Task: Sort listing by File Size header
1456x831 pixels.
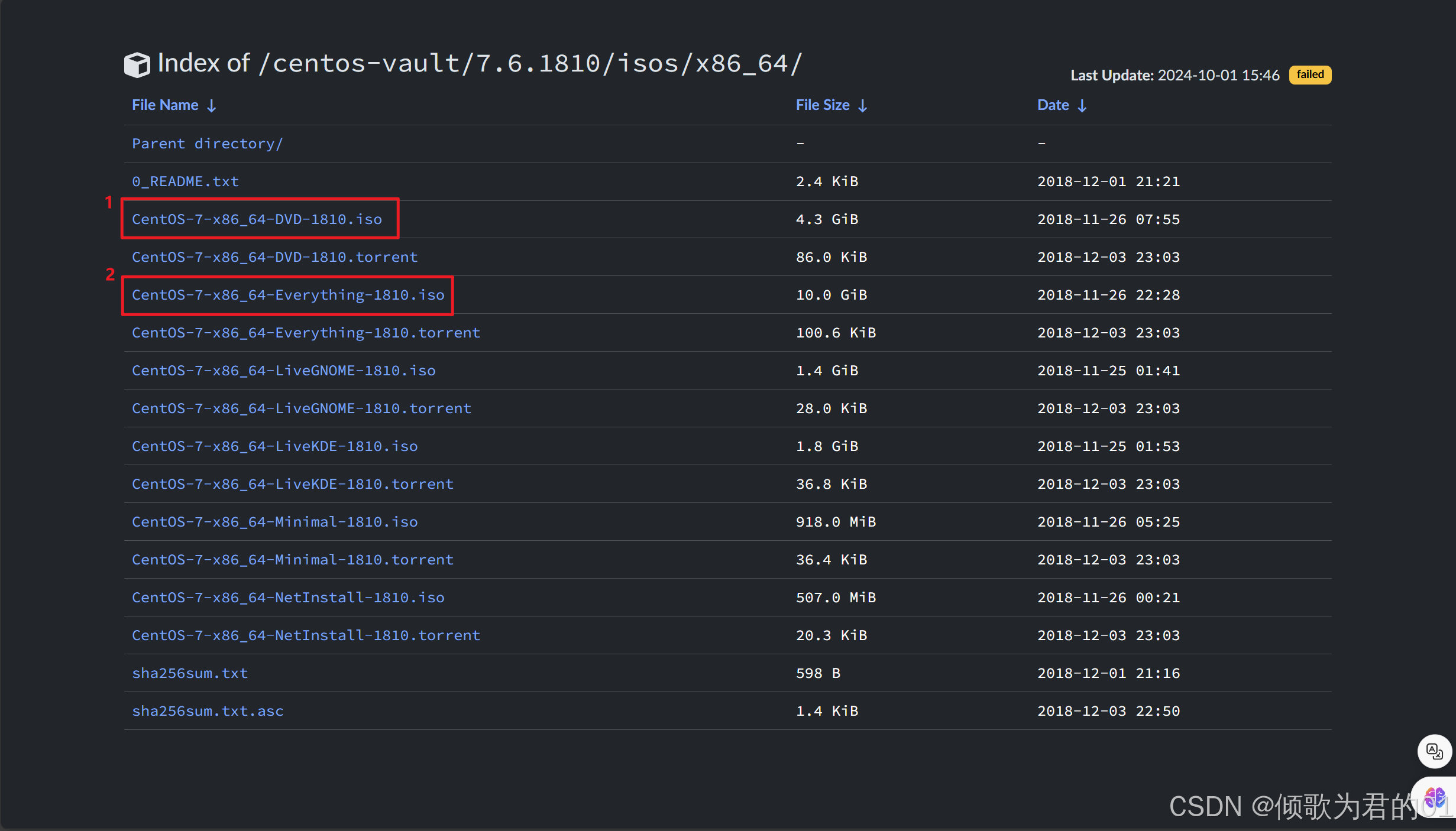Action: coord(823,105)
